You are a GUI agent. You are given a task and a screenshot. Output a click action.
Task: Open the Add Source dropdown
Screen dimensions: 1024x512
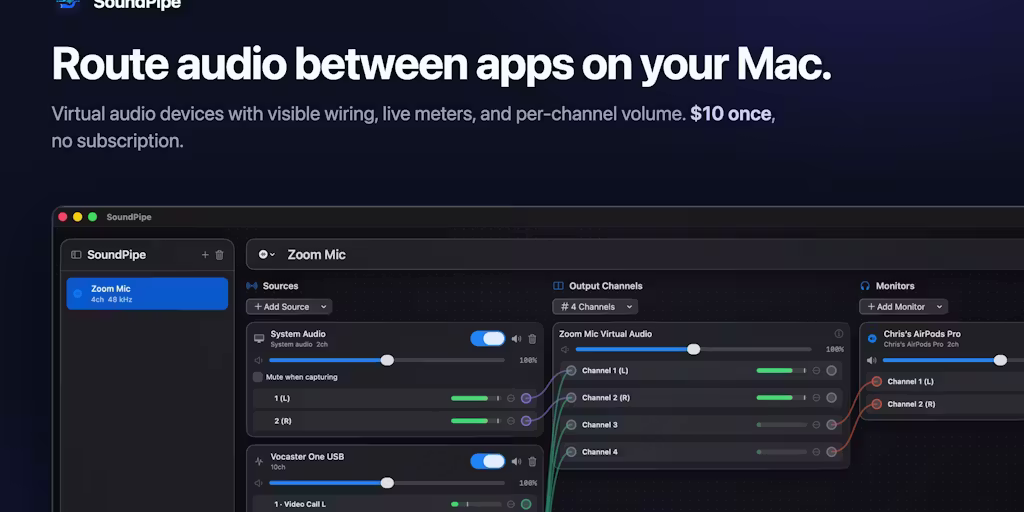pos(289,306)
